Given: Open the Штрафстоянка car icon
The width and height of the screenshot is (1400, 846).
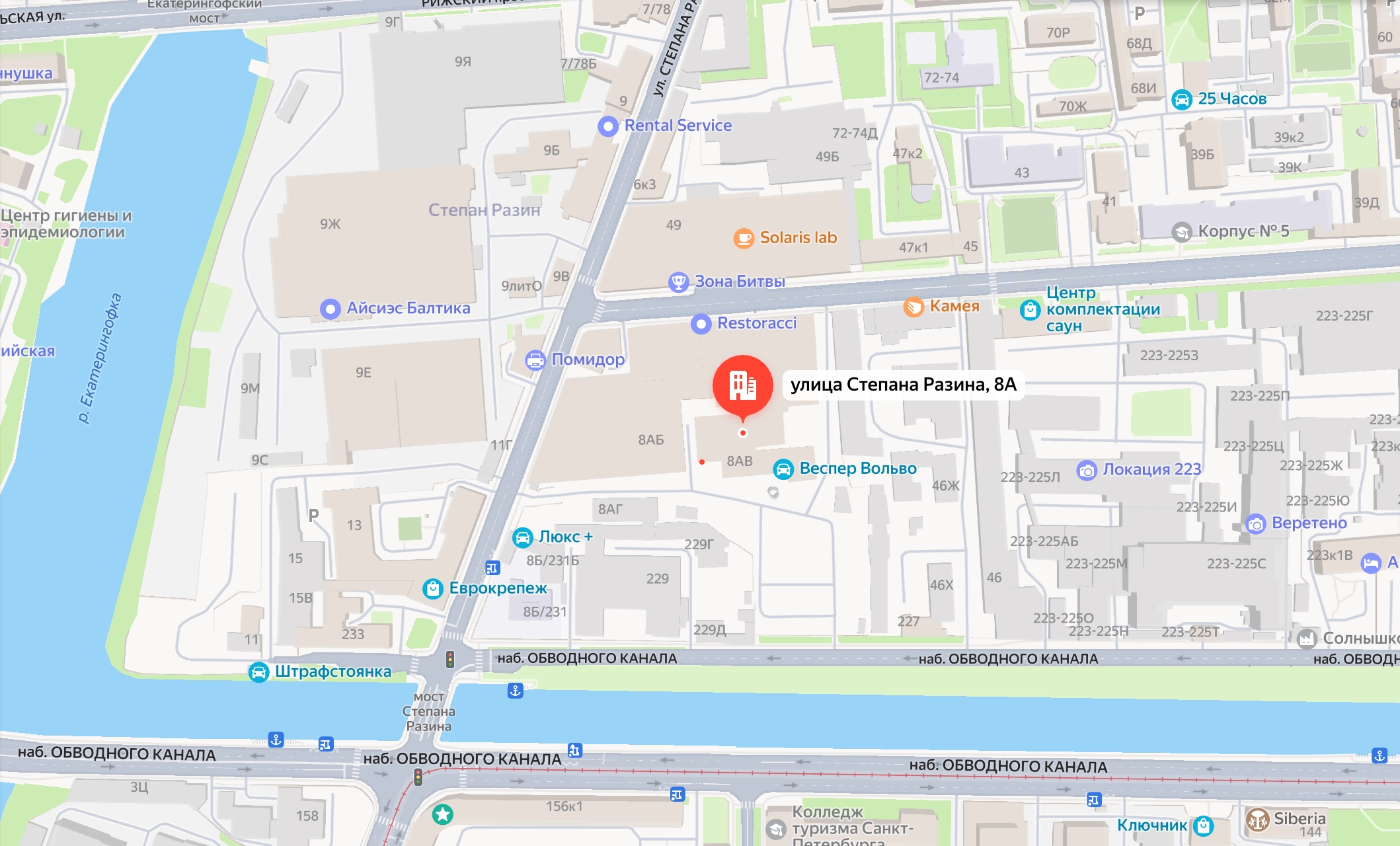Looking at the screenshot, I should tap(258, 672).
